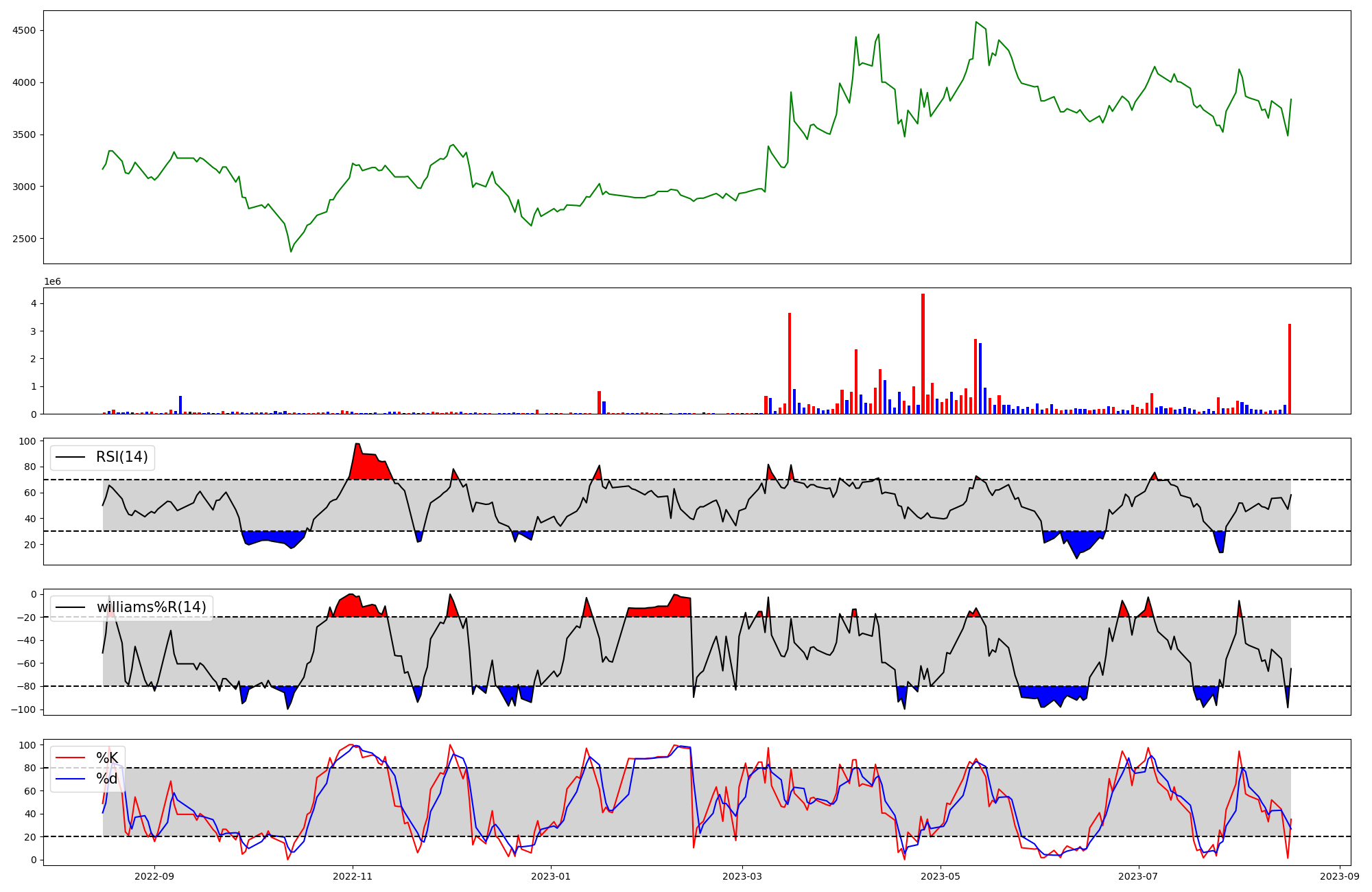Select the 2023-03 x-axis date label
This screenshot has height=892, width=1372.
pos(742,876)
